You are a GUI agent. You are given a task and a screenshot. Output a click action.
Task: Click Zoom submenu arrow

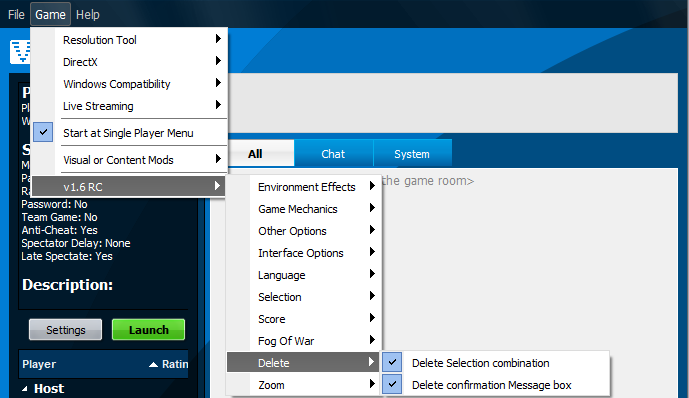coord(372,384)
